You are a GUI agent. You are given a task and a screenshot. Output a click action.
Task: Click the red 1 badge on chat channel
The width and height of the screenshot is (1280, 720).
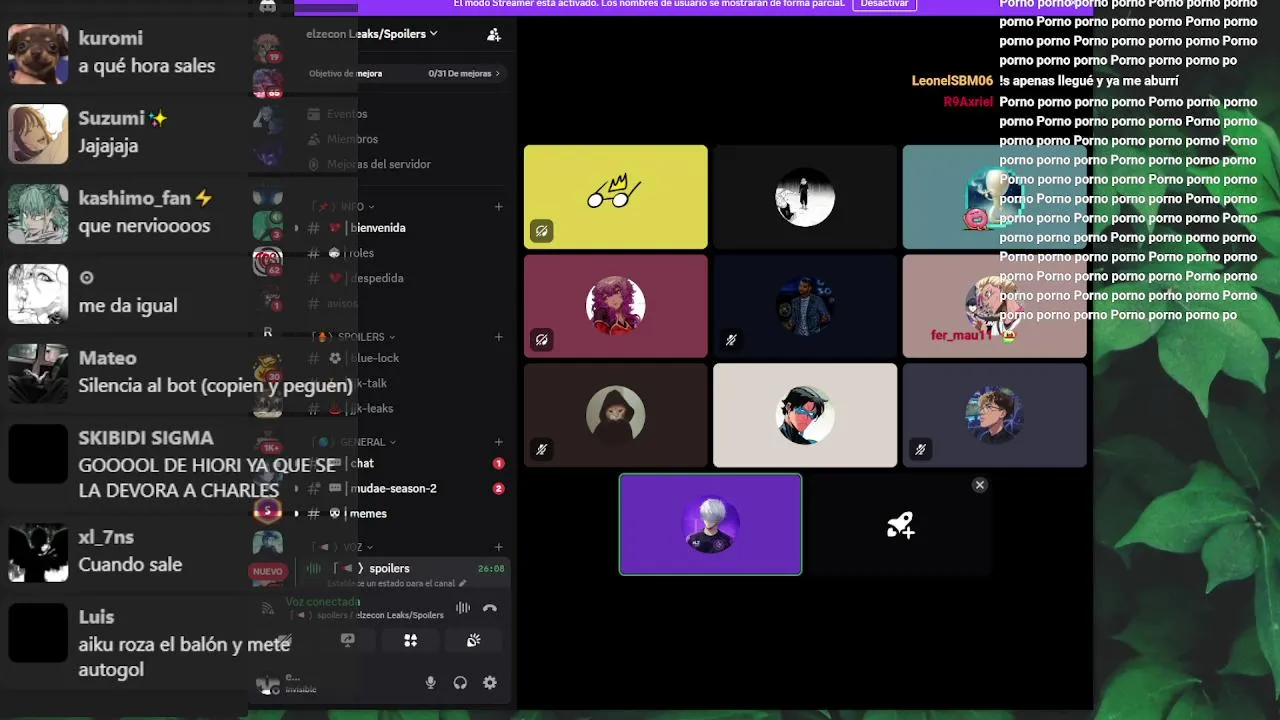tap(498, 464)
